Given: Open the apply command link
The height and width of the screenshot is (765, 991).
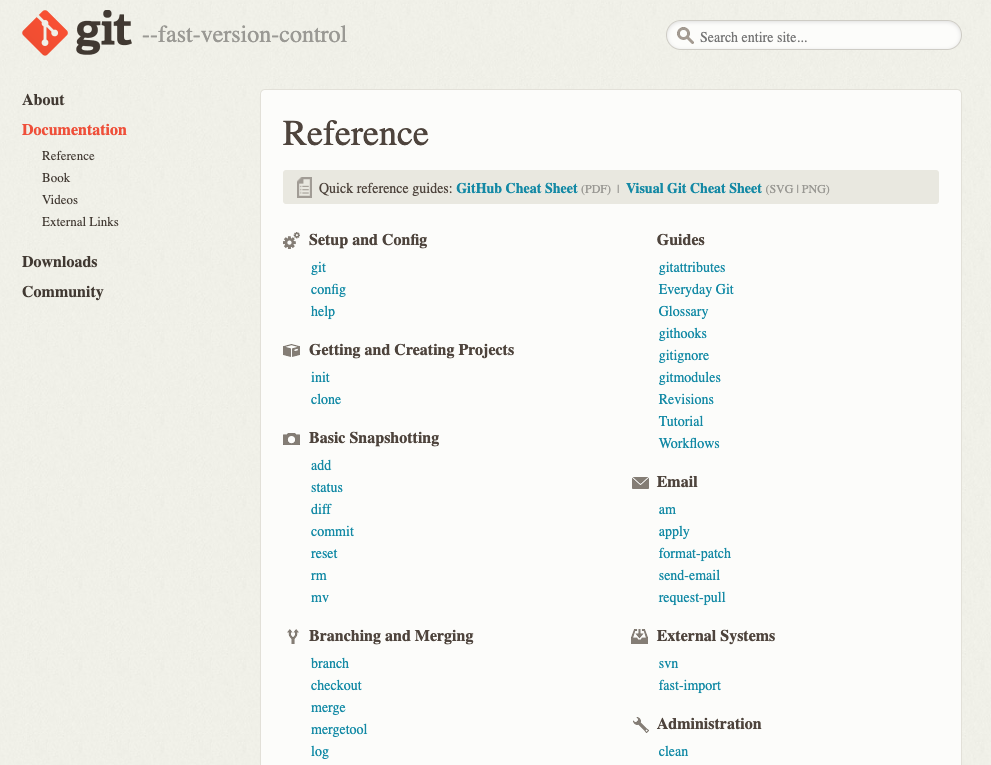Looking at the screenshot, I should (674, 532).
